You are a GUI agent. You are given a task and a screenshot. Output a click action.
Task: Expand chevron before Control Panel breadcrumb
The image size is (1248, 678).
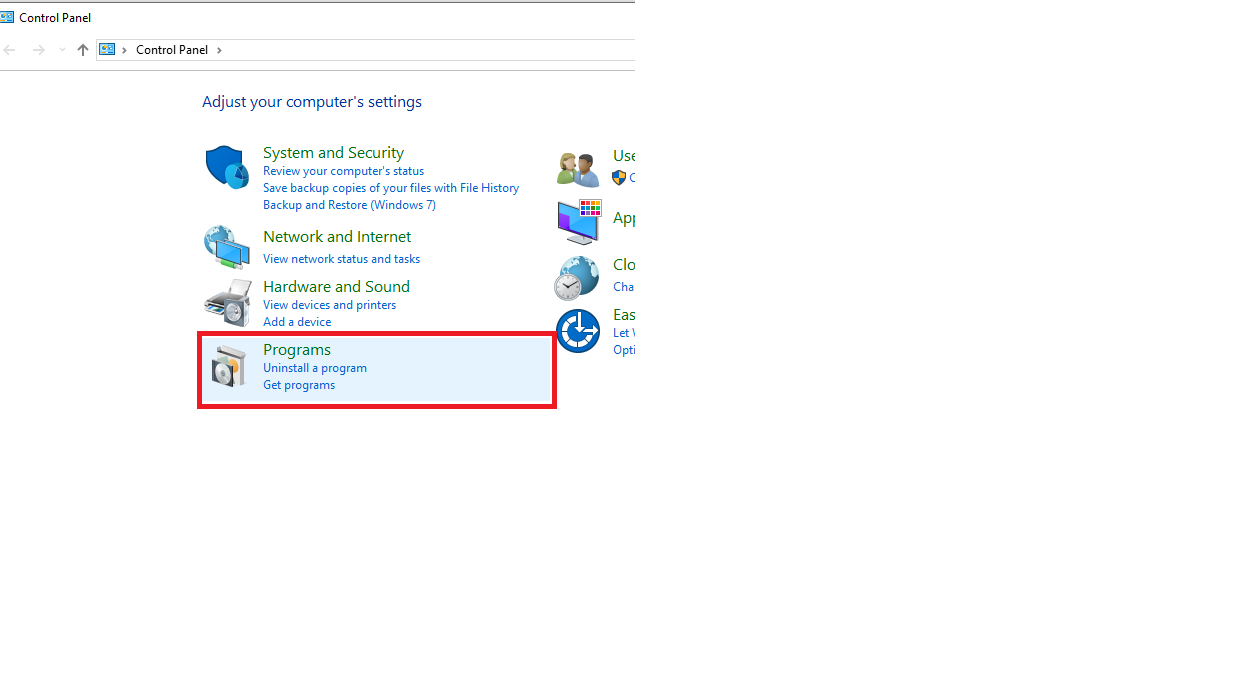(x=125, y=50)
